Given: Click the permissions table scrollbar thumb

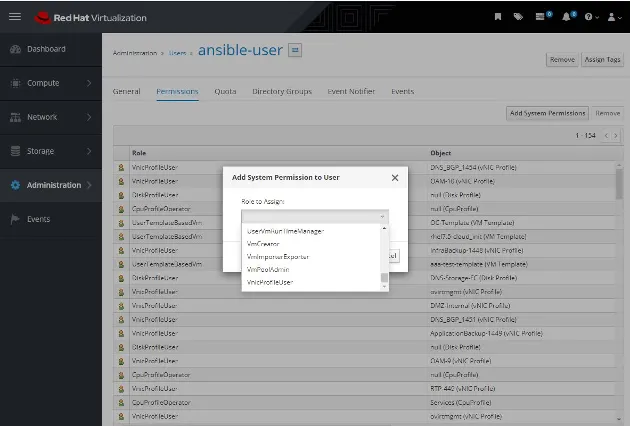Looking at the screenshot, I should point(619,184).
